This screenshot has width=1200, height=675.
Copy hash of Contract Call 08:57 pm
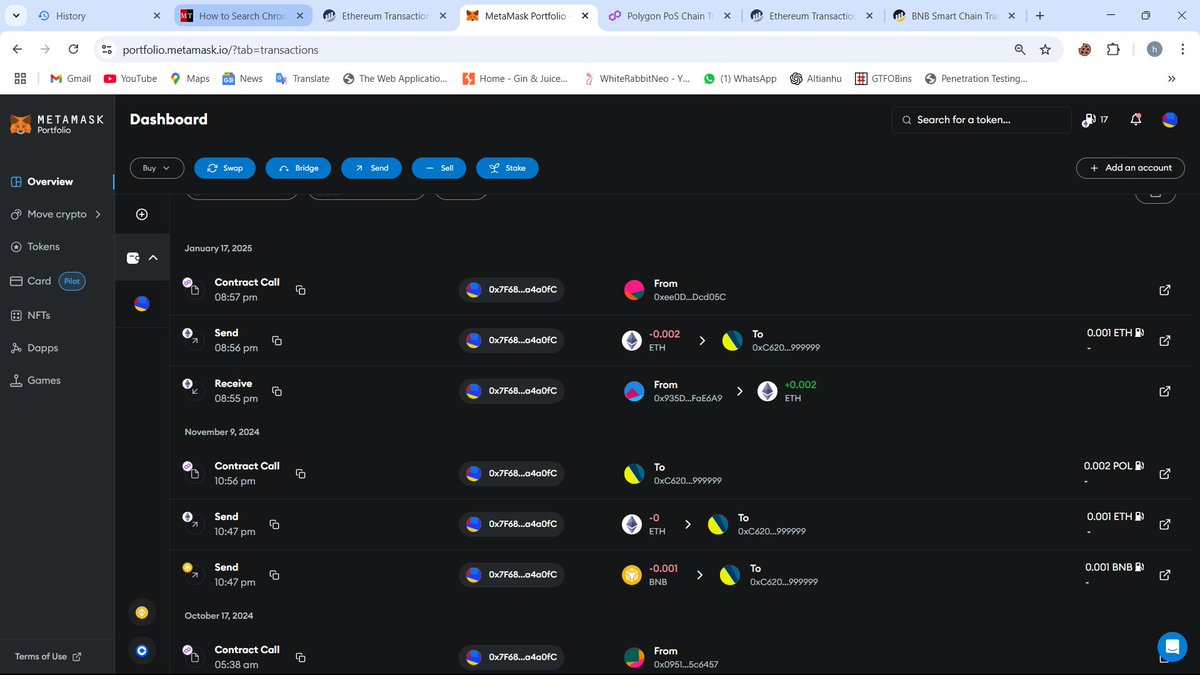click(300, 290)
